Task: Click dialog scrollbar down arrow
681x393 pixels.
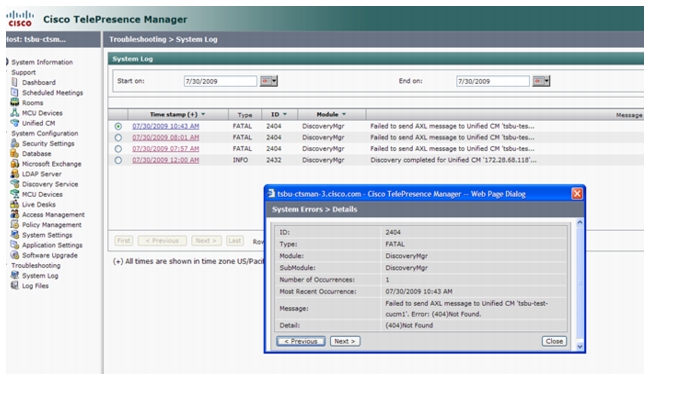Action: click(x=579, y=346)
